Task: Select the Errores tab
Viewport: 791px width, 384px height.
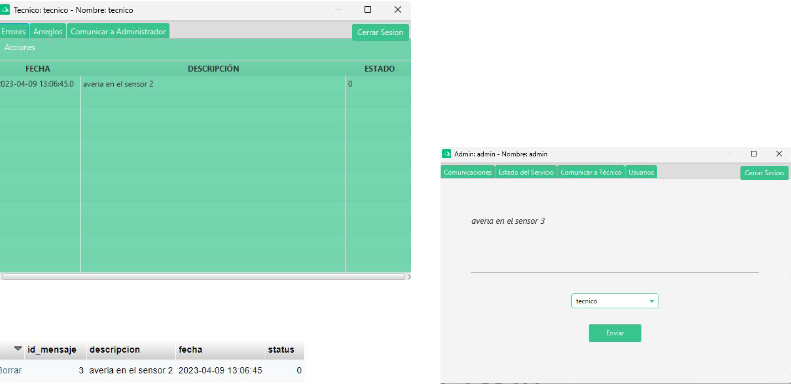Action: pos(14,31)
